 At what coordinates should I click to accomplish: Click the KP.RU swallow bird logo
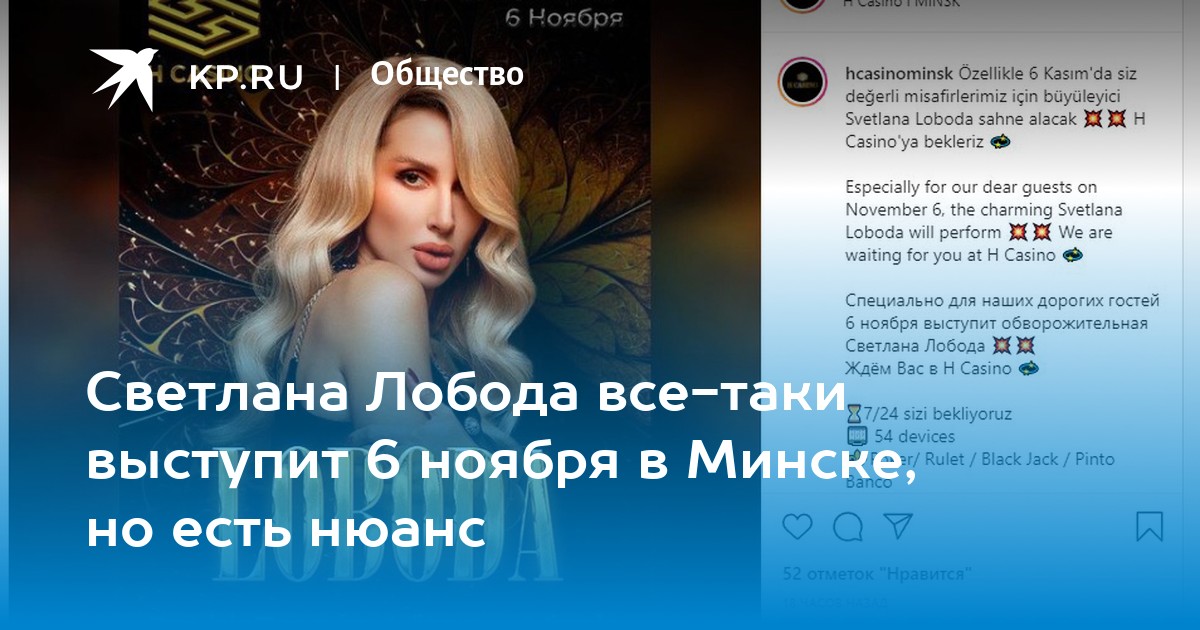tap(125, 78)
